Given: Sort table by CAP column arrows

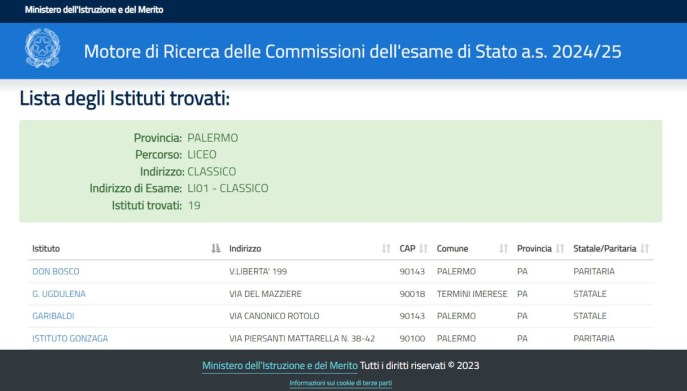Looking at the screenshot, I should coord(423,249).
